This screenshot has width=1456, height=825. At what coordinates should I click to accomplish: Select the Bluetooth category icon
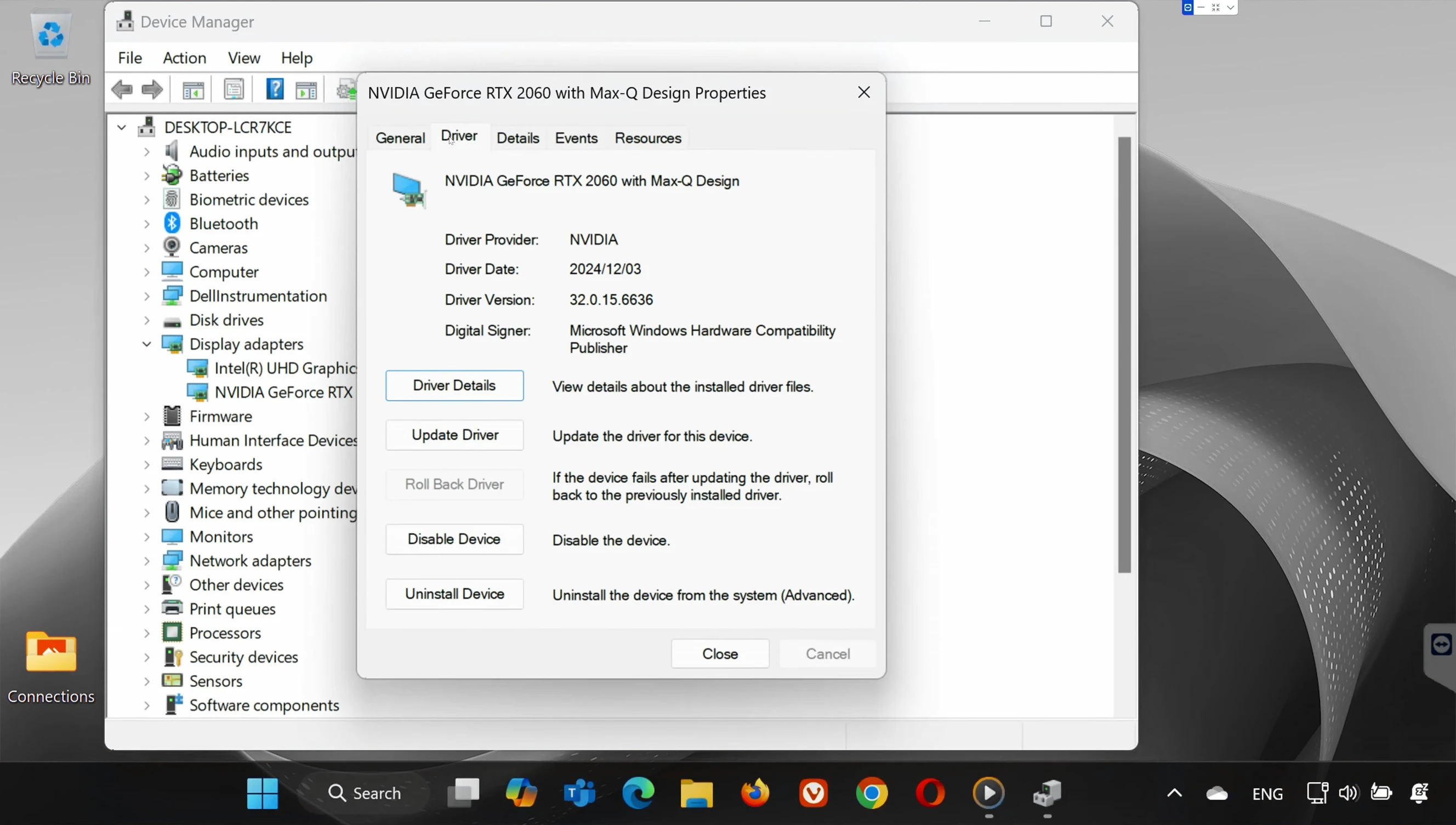[x=172, y=223]
